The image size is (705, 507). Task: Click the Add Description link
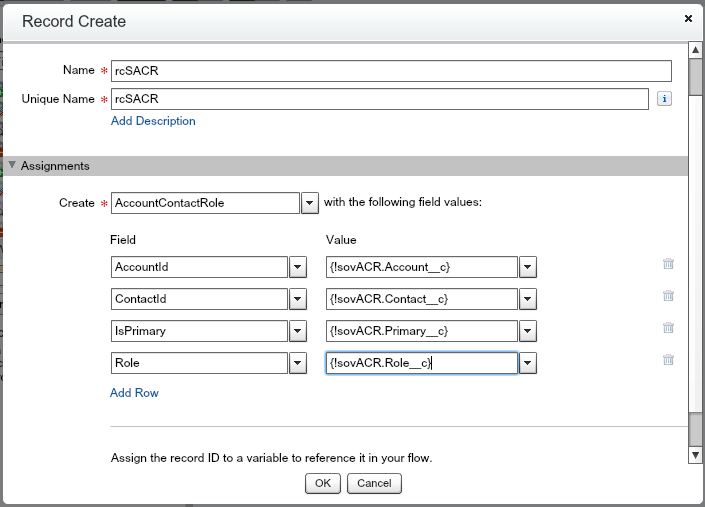coord(153,121)
